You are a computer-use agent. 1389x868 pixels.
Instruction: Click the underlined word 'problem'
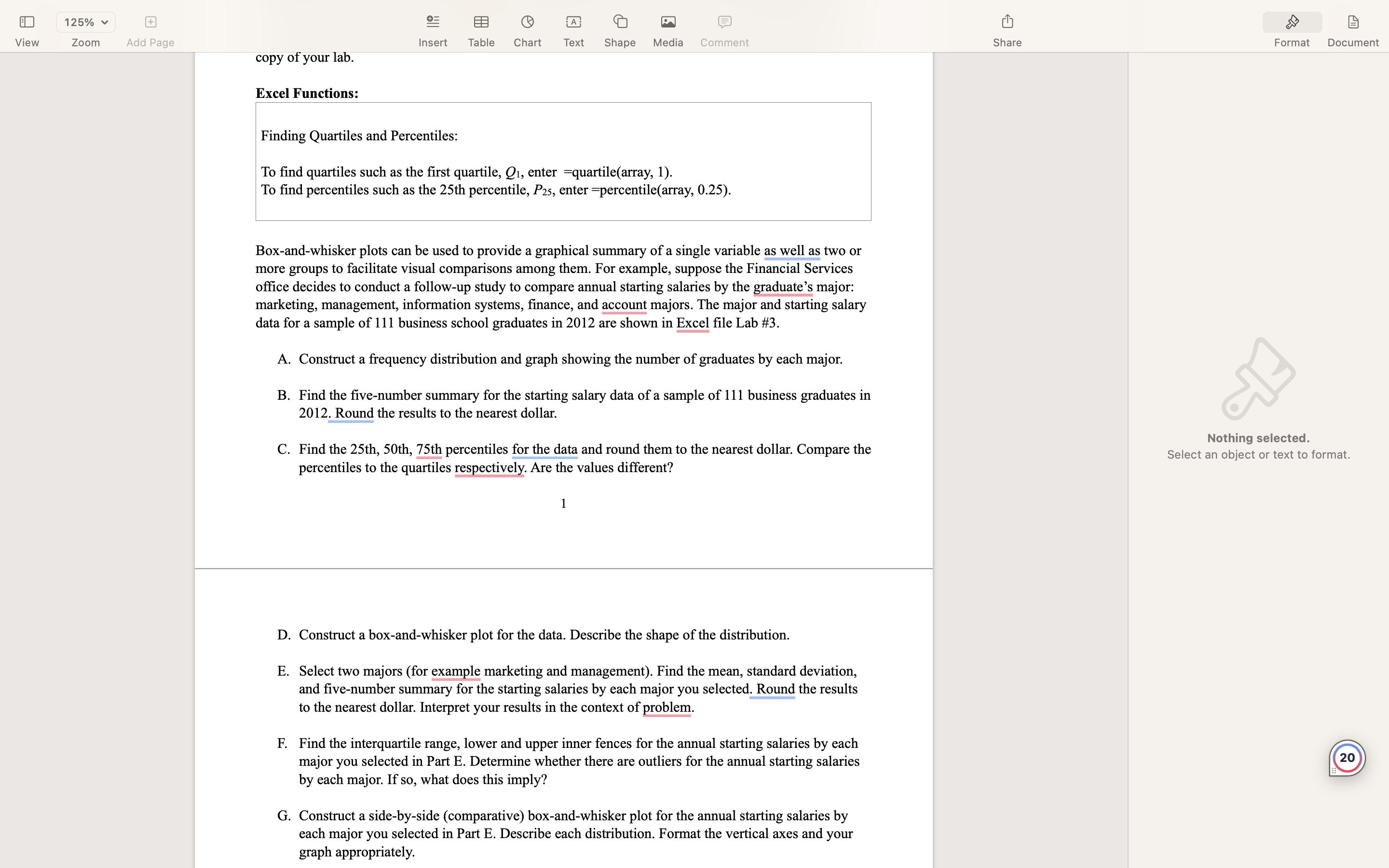click(667, 707)
